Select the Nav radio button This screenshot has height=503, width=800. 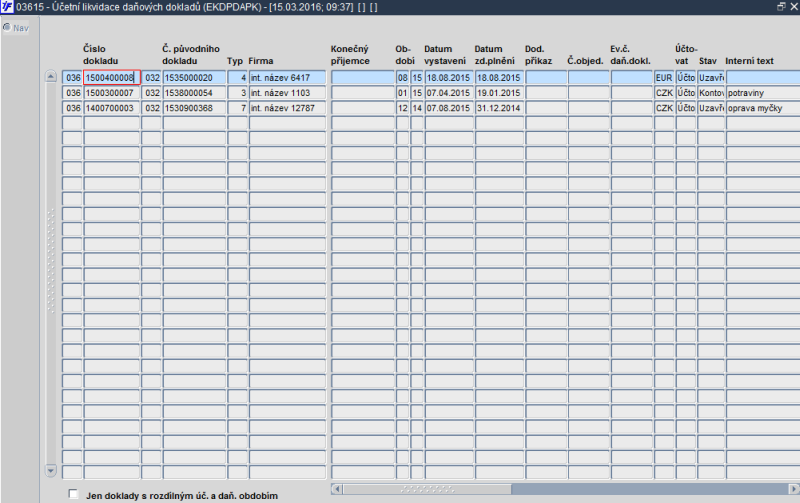tap(7, 27)
